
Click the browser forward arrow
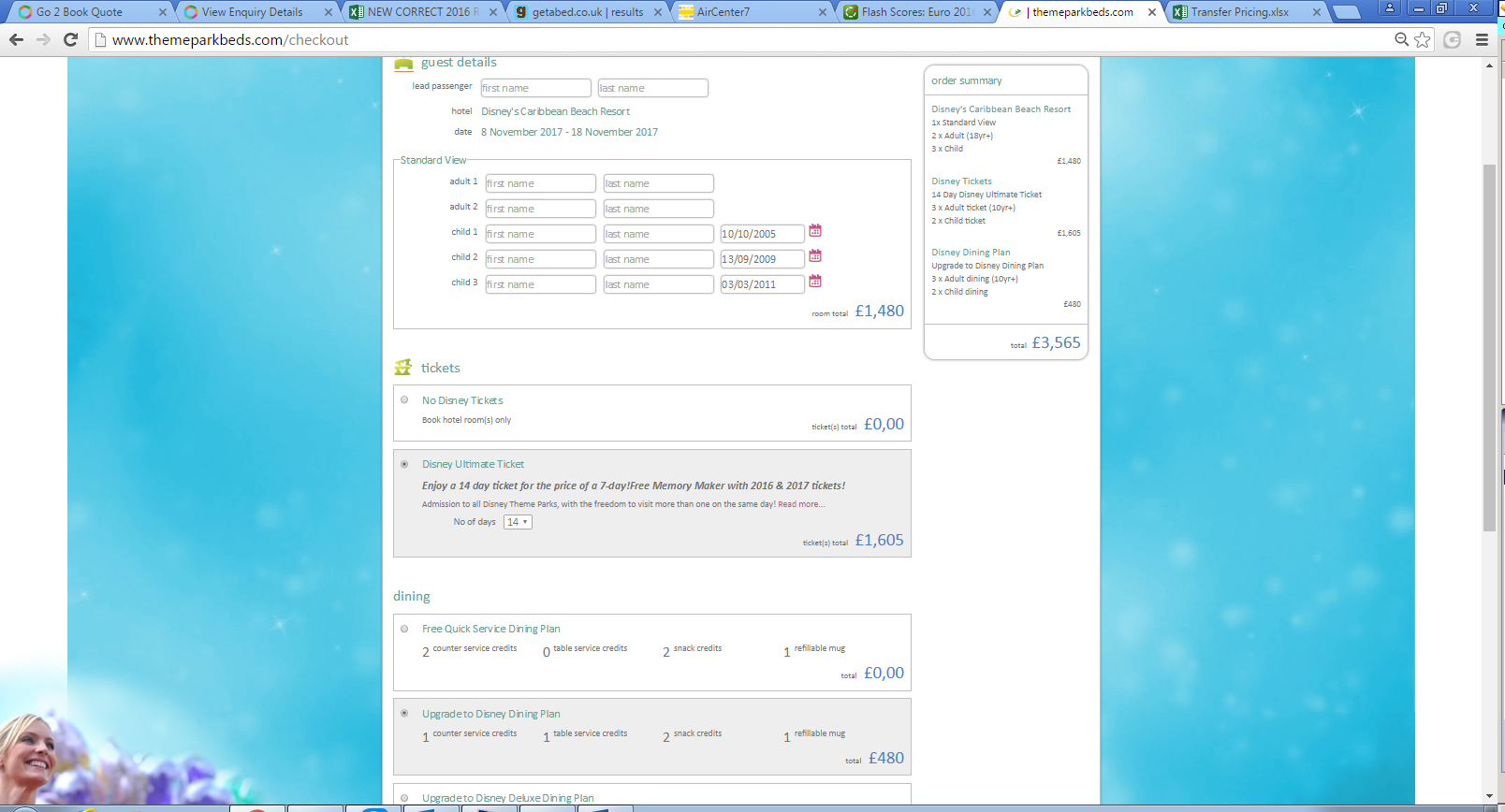coord(43,39)
